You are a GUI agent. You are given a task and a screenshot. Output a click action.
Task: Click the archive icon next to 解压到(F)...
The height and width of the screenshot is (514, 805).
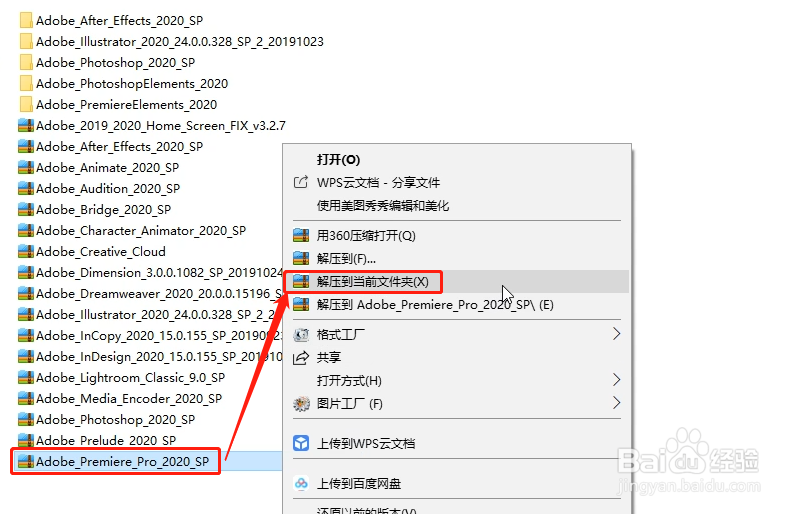click(301, 258)
